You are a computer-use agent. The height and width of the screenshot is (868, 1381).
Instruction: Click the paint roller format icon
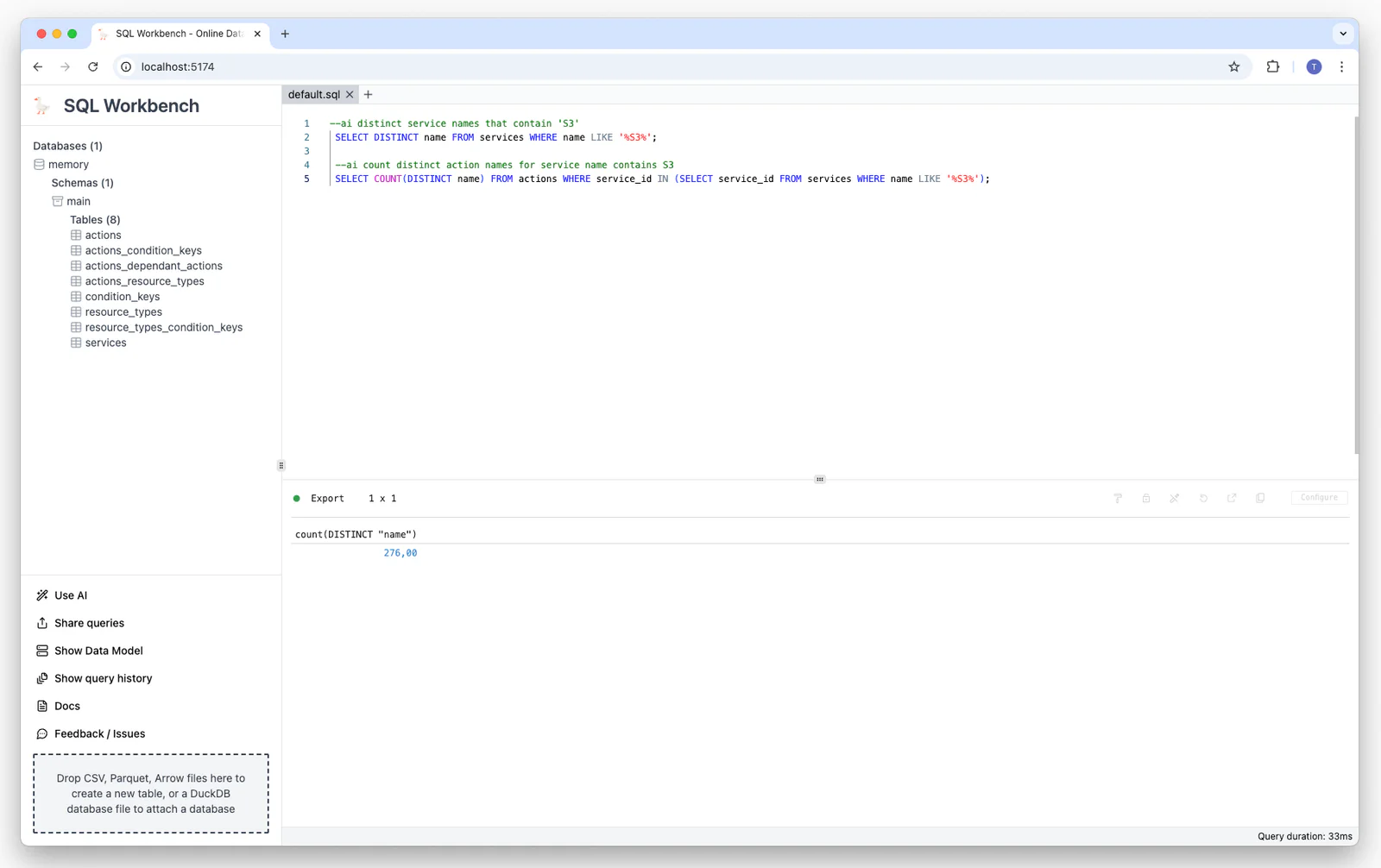click(x=1118, y=498)
